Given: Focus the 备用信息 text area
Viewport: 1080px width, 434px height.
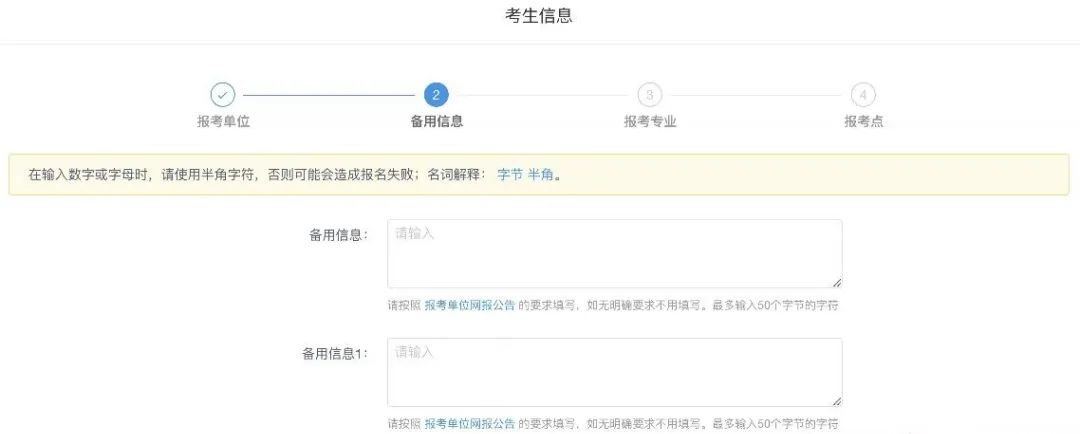Looking at the screenshot, I should pos(614,254).
